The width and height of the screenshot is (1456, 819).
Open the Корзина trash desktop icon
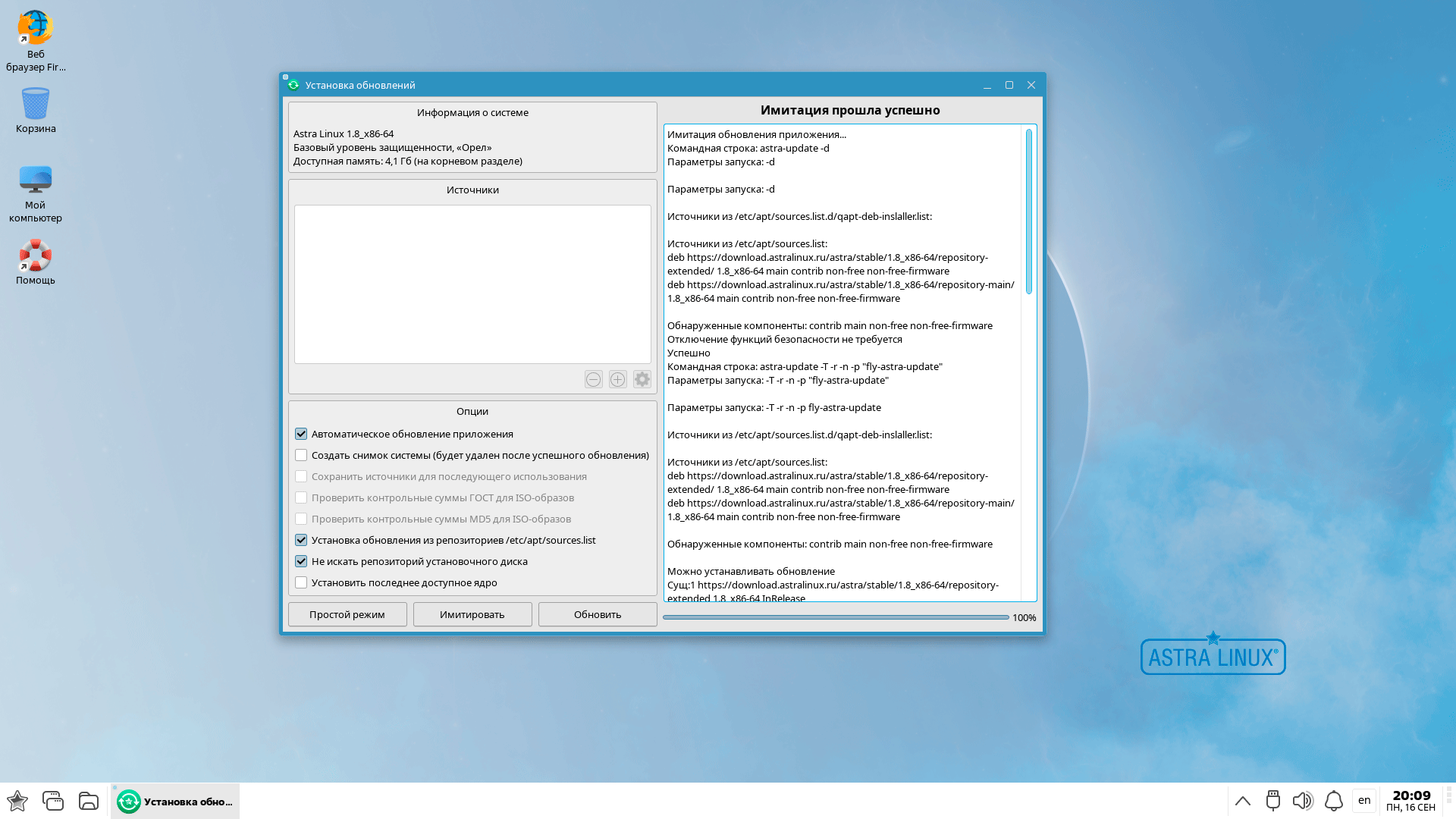tap(35, 111)
